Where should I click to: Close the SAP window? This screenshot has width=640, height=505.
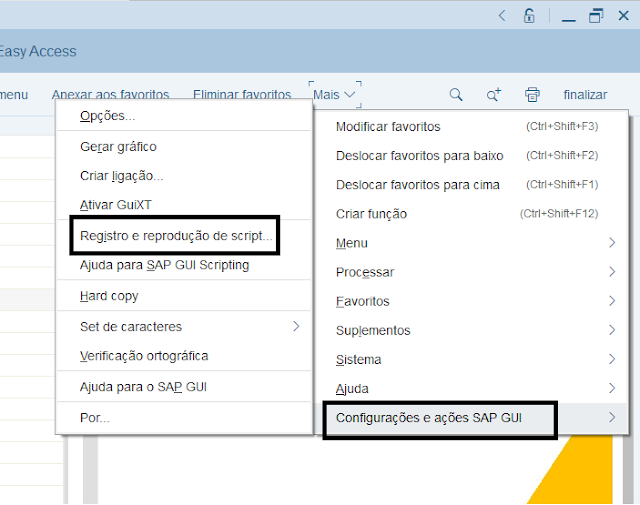tap(623, 16)
